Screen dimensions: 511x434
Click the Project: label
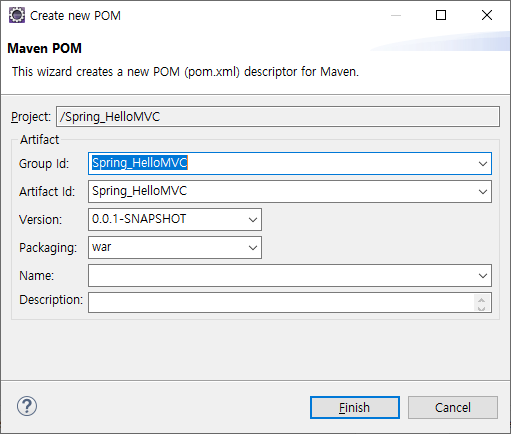[x=31, y=117]
